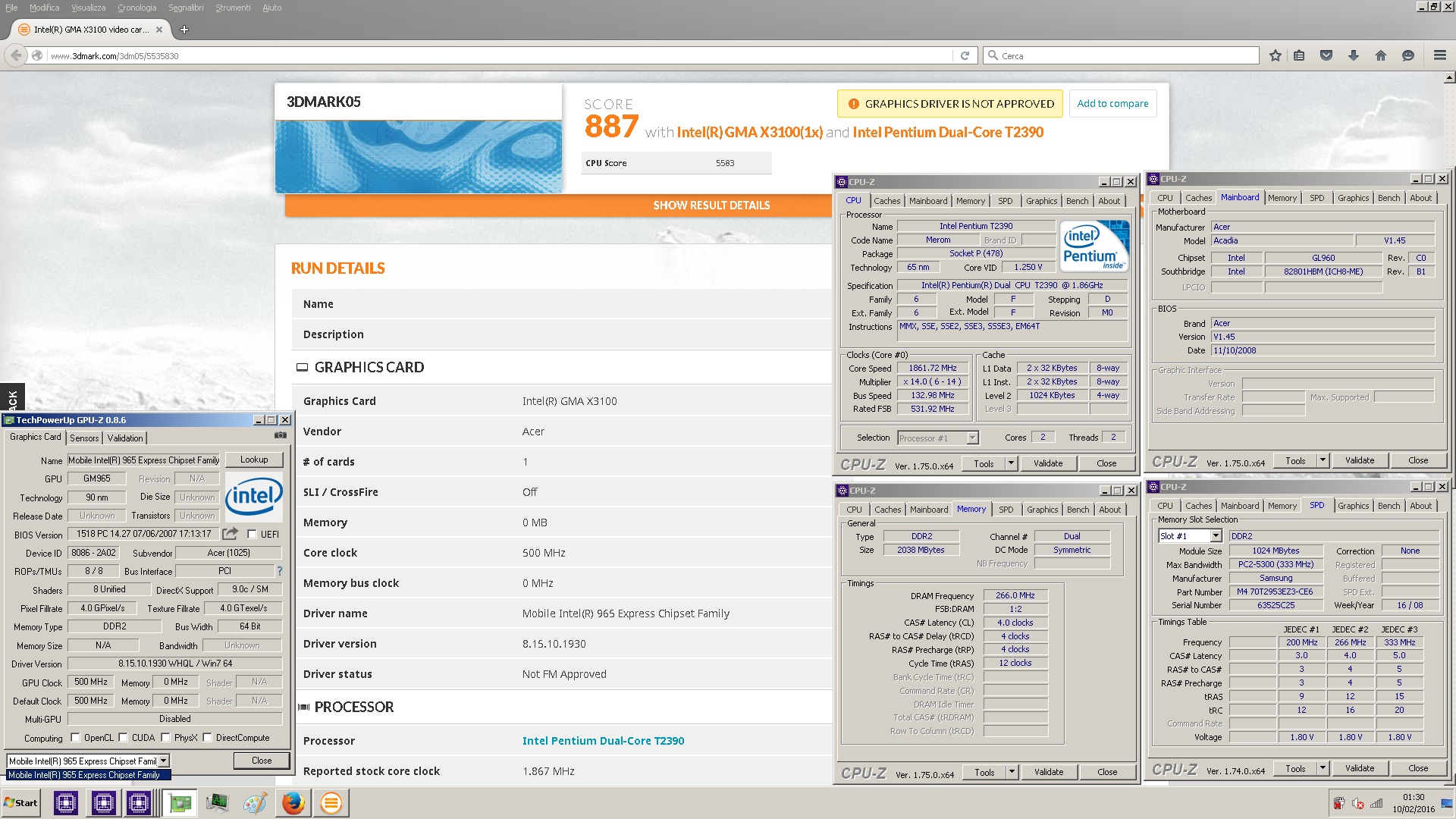Click the Add to compare button

click(1112, 104)
